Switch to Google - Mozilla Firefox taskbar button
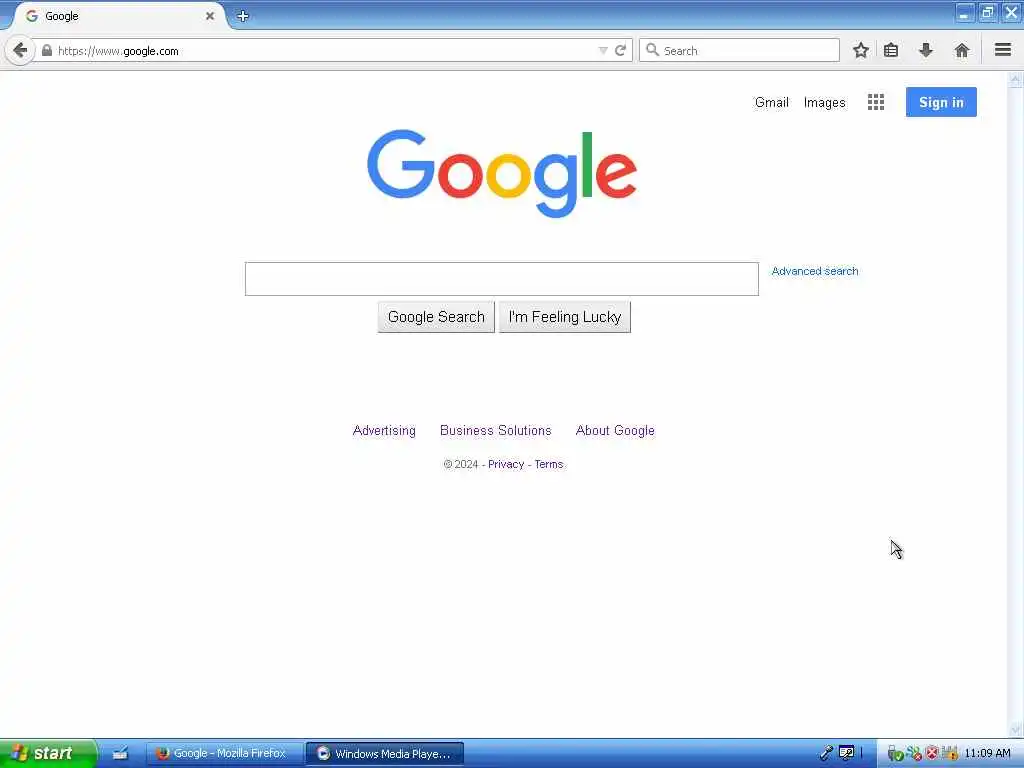This screenshot has width=1024, height=768. pos(225,754)
